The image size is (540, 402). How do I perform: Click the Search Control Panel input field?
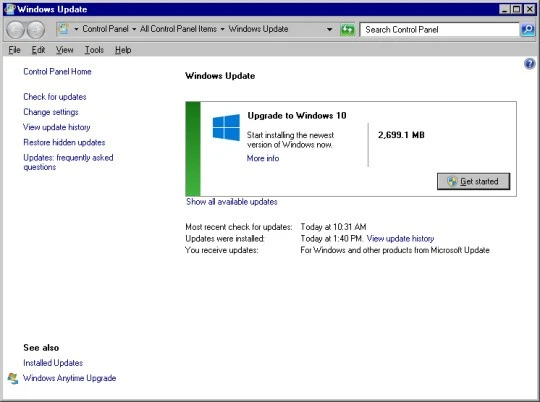(x=439, y=30)
